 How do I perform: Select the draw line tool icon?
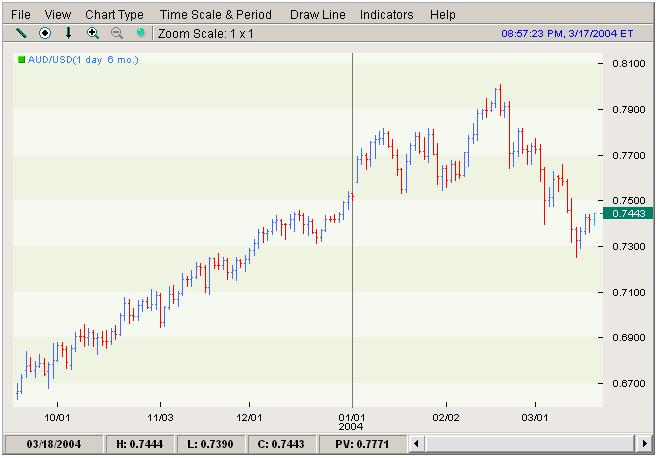click(x=20, y=32)
